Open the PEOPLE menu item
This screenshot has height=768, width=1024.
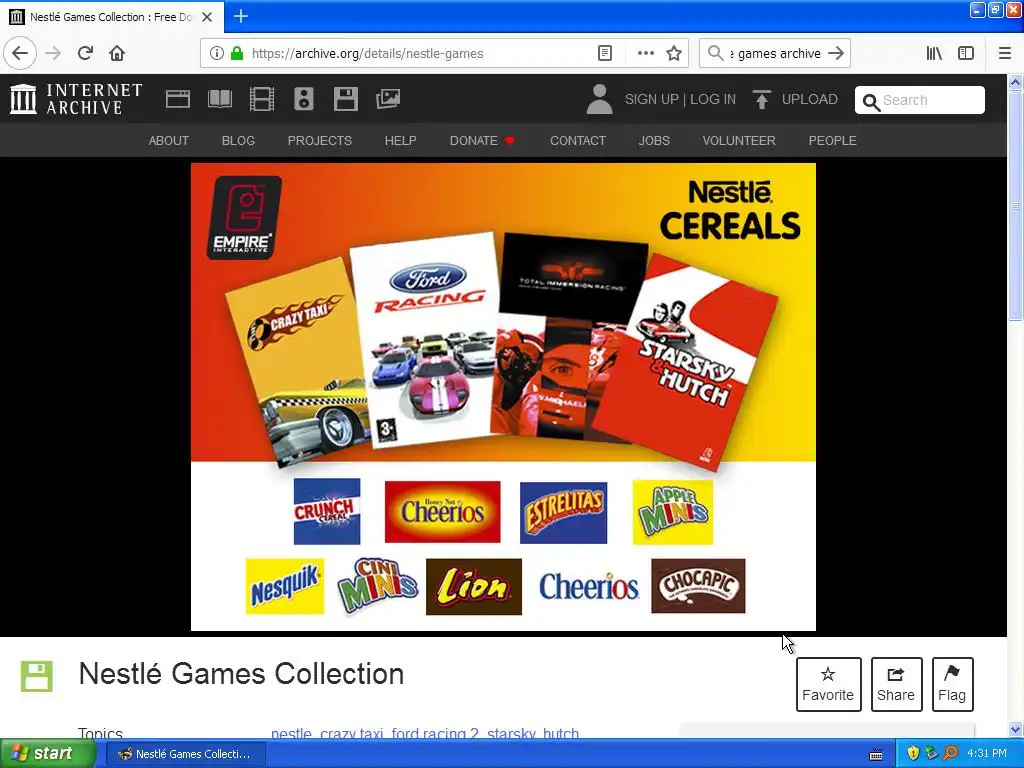click(833, 140)
